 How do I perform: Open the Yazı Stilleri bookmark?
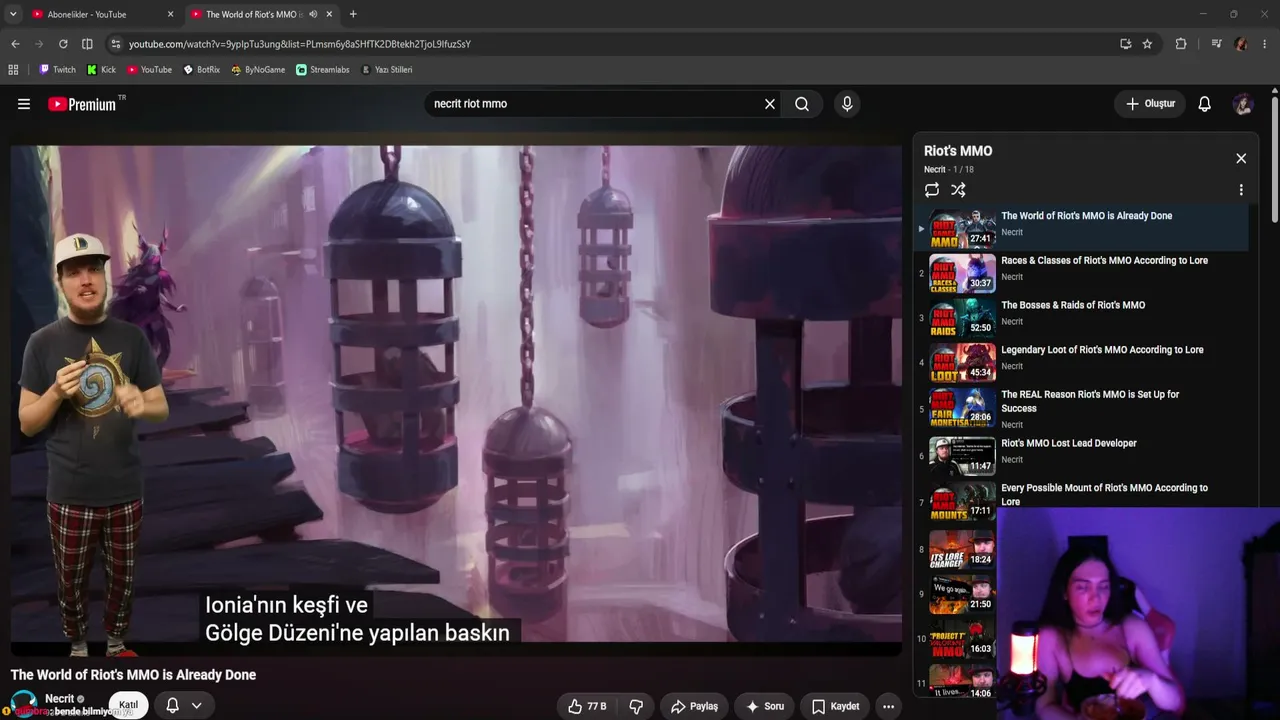[x=386, y=70]
